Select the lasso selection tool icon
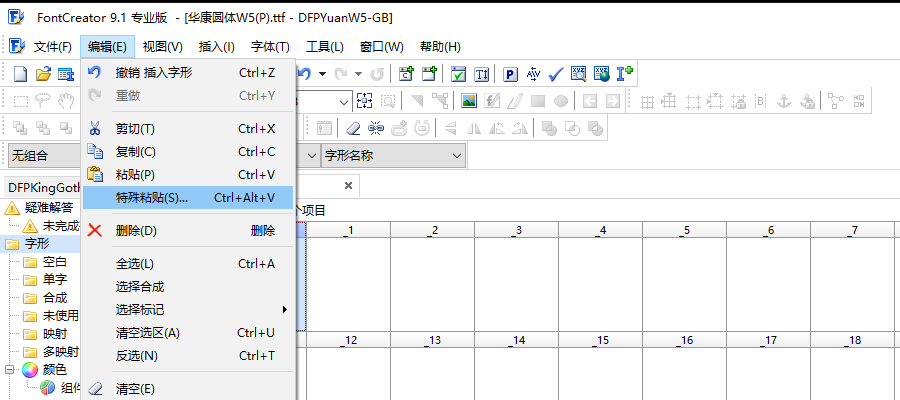Image resolution: width=900 pixels, height=400 pixels. (44, 102)
